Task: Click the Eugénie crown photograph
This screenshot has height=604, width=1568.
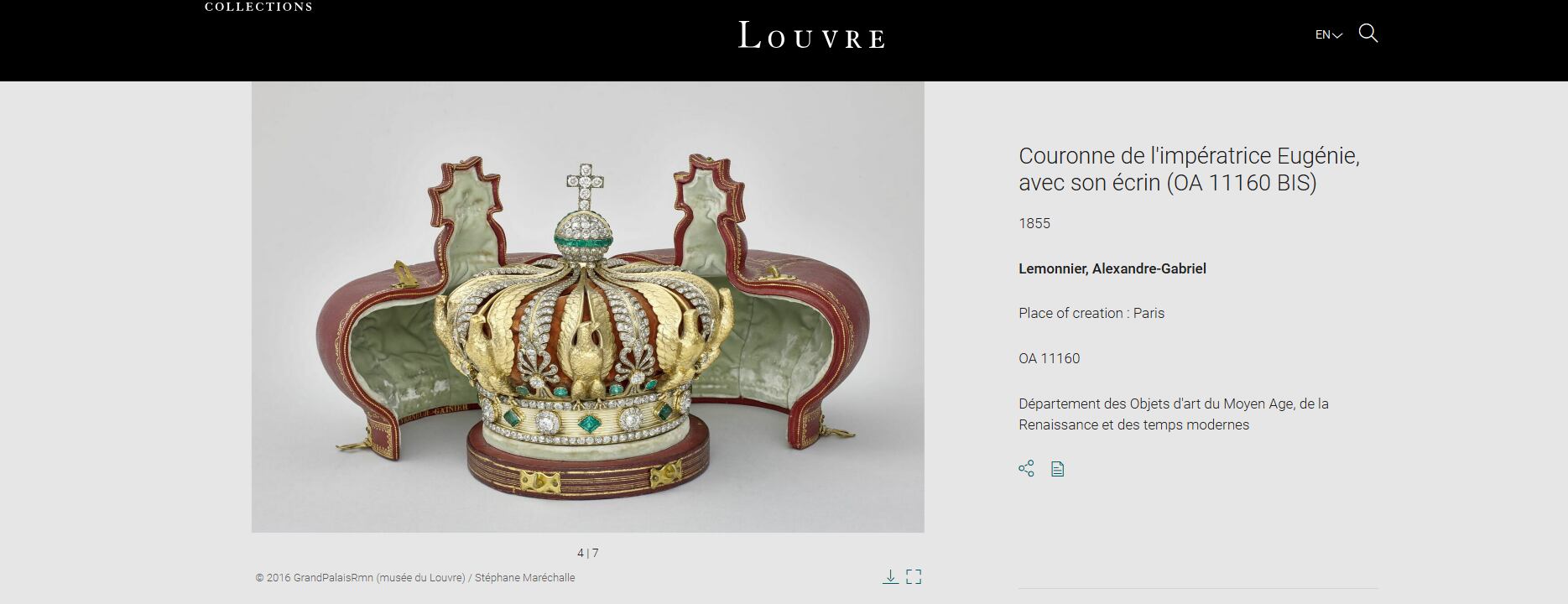Action: [x=587, y=307]
